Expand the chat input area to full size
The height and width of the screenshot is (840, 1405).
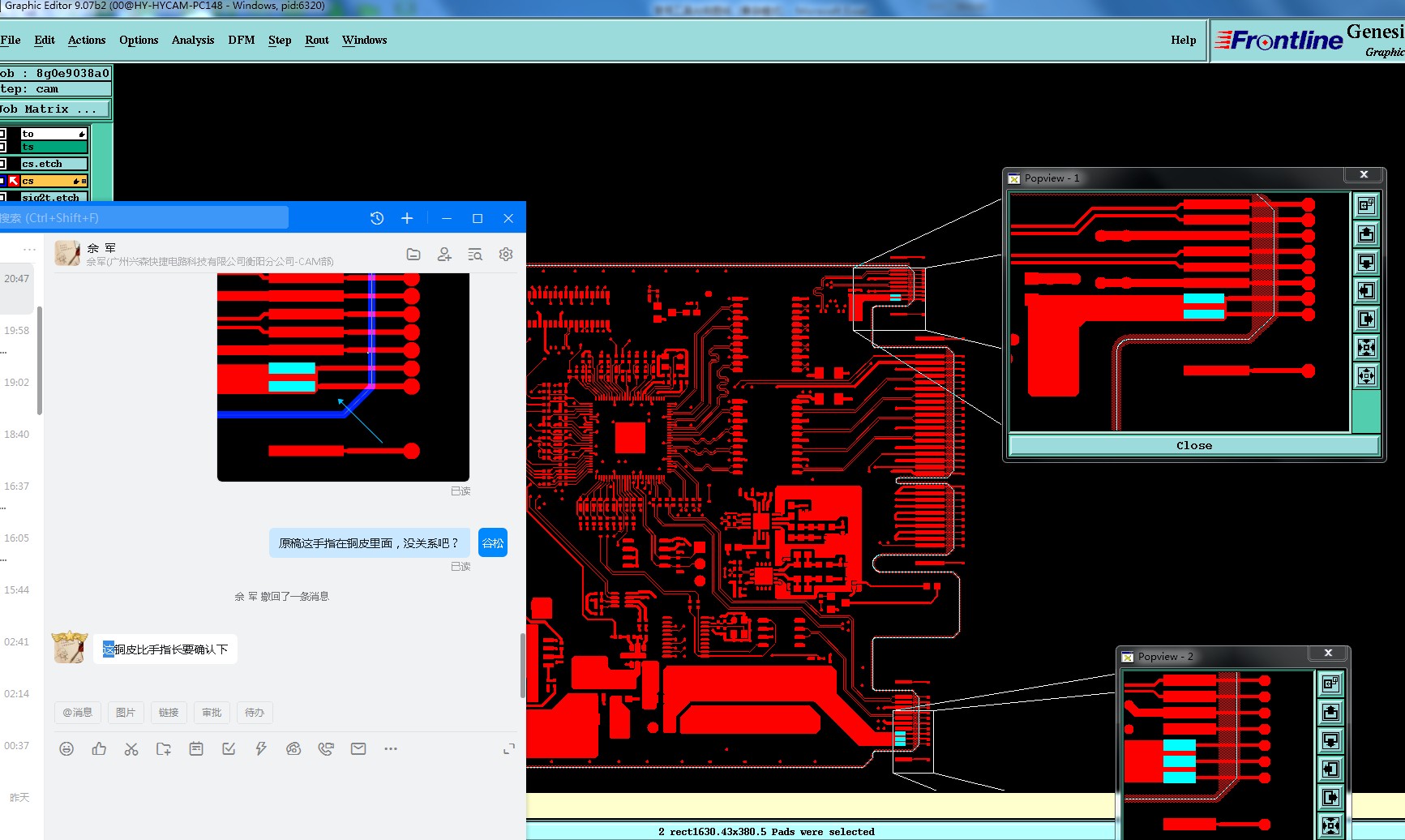pos(508,749)
